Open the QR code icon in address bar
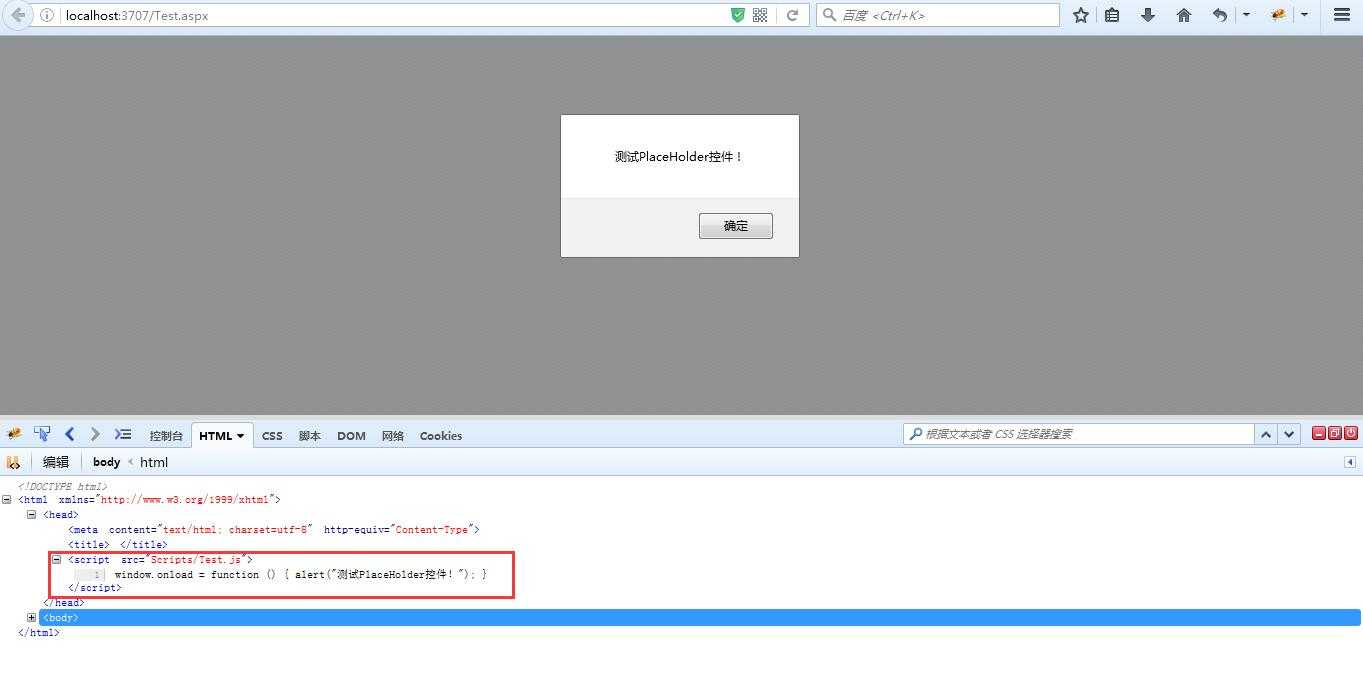The width and height of the screenshot is (1363, 692). pos(760,15)
